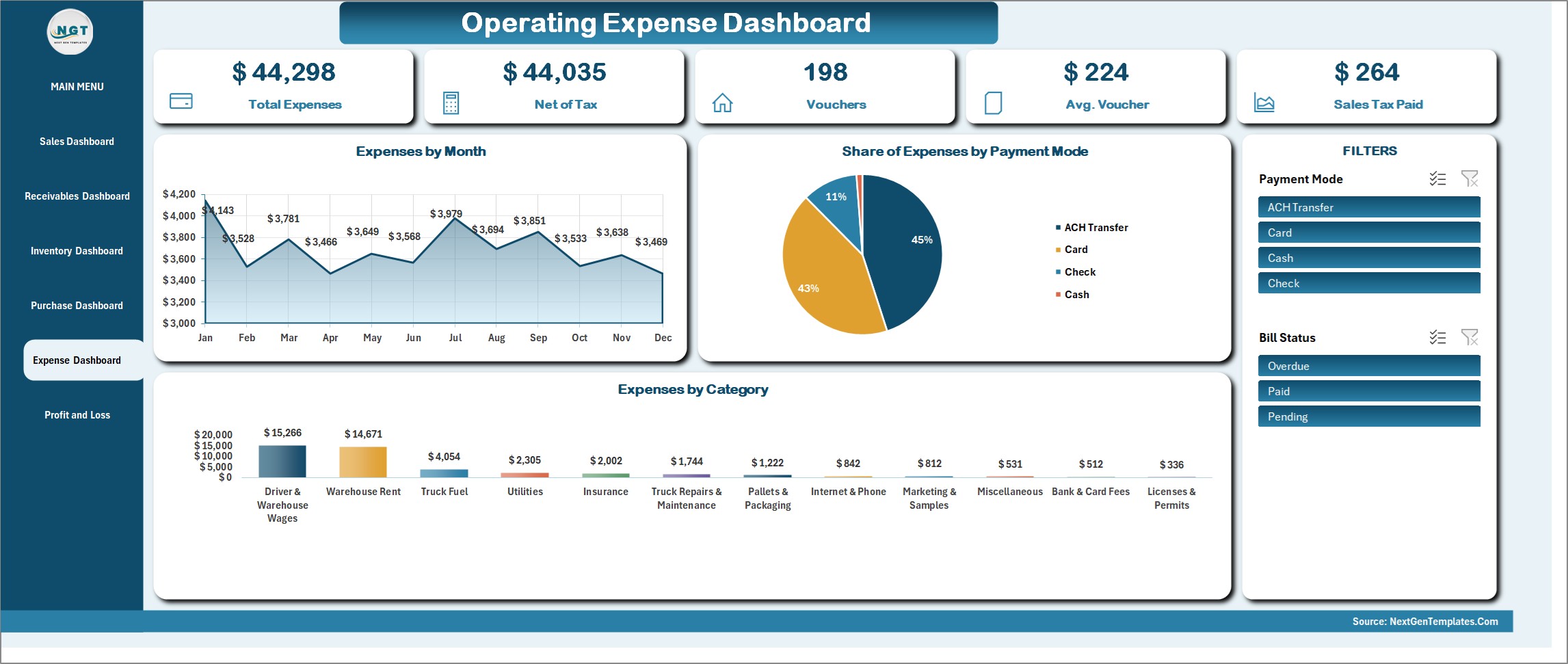Click the Truck Fuel bar
The image size is (1568, 664).
[444, 473]
